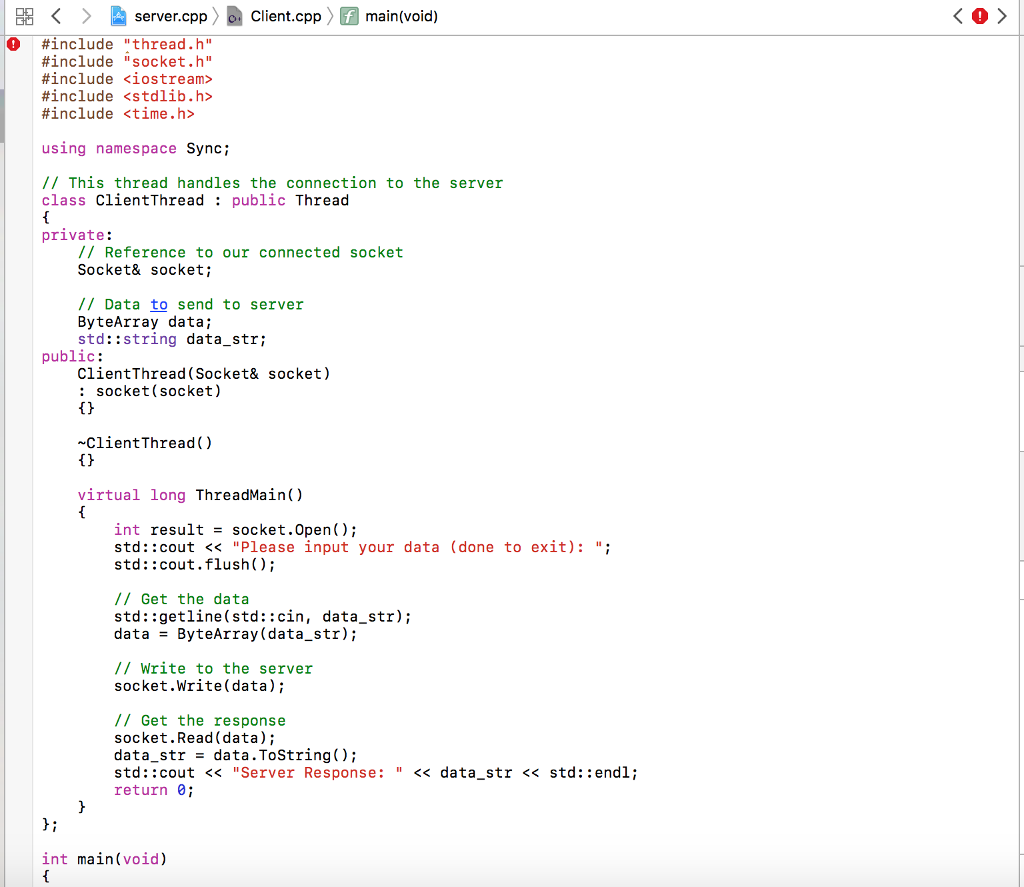The width and height of the screenshot is (1024, 887).
Task: Click the gutter error marker on line one
Action: (14, 44)
